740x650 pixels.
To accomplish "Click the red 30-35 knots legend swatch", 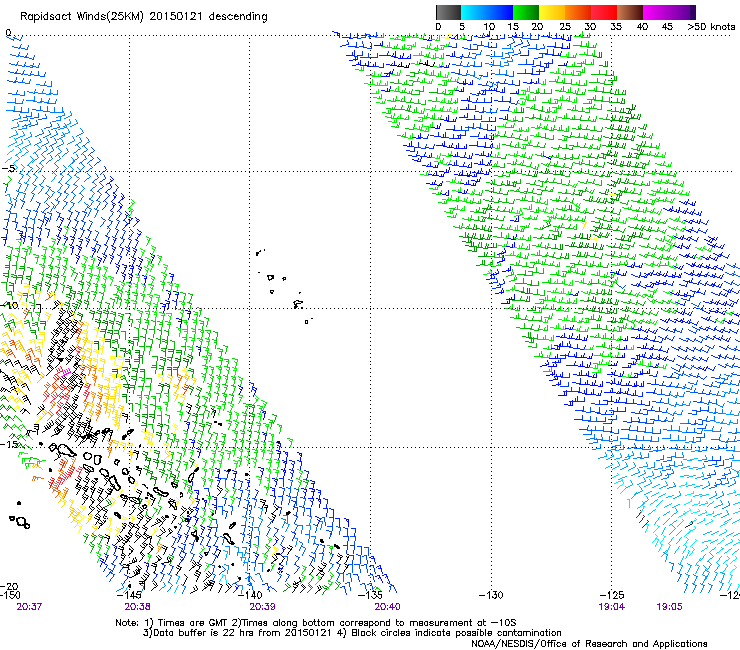I will (x=604, y=12).
